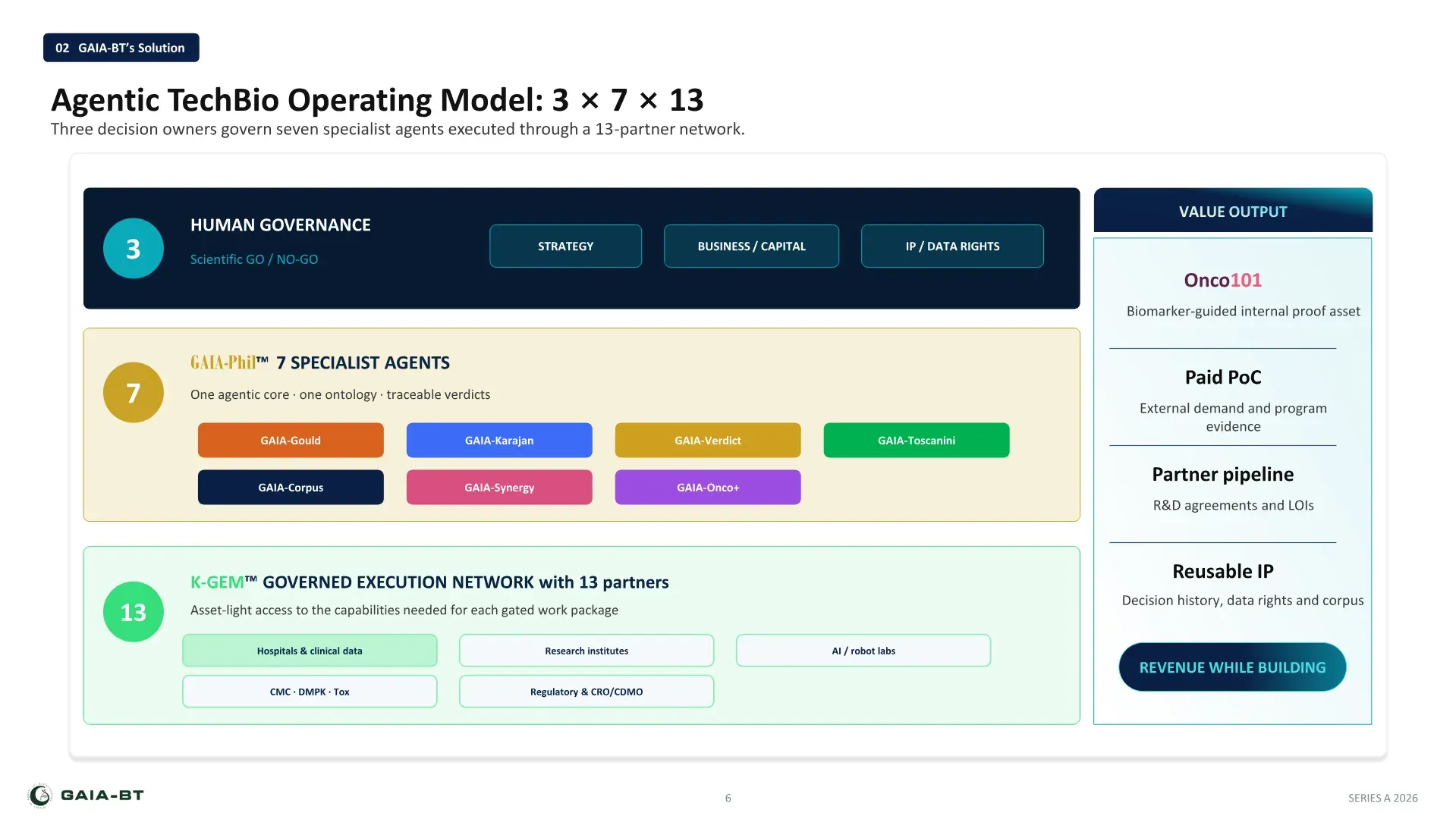This screenshot has height=819, width=1456.
Task: Click the HUMAN GOVERNANCE heading
Action: pos(281,225)
